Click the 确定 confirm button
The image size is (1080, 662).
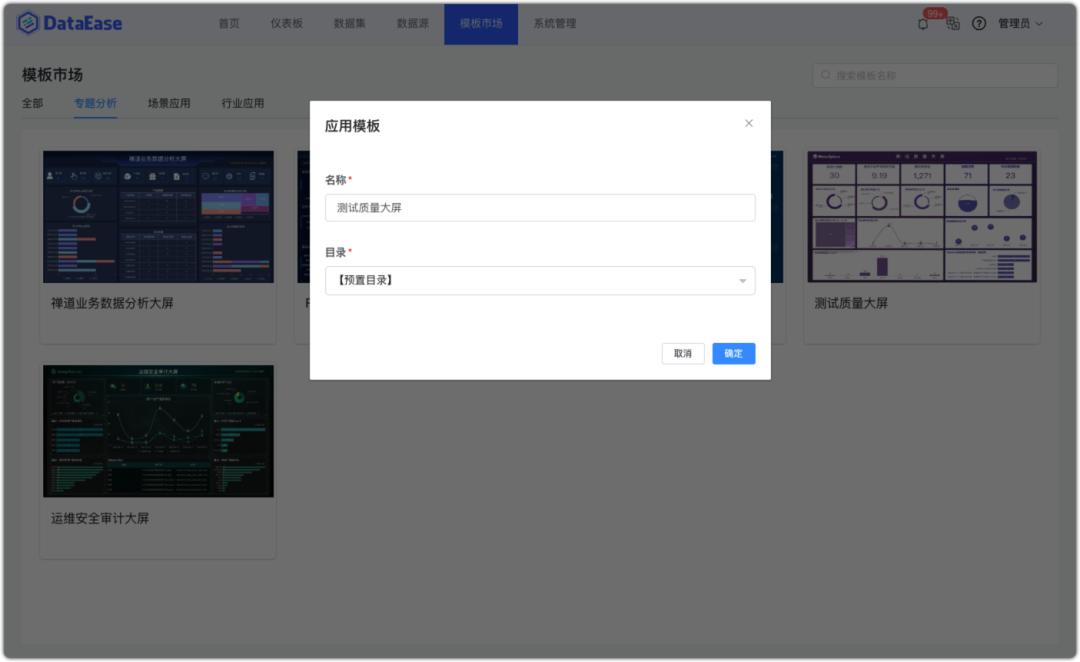(x=733, y=353)
